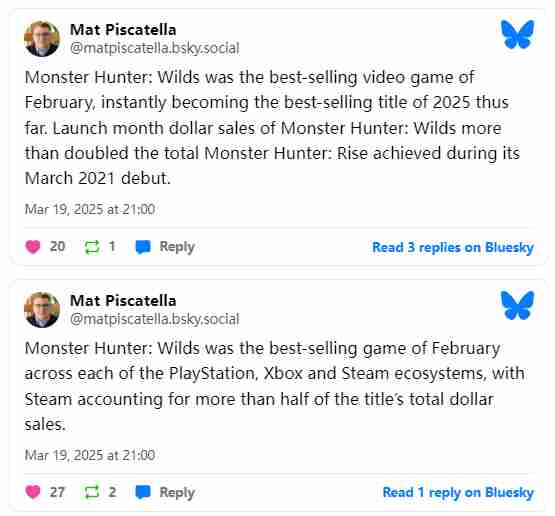The image size is (555, 516).
Task: Click the reply bubble icon on first post
Action: 143,247
